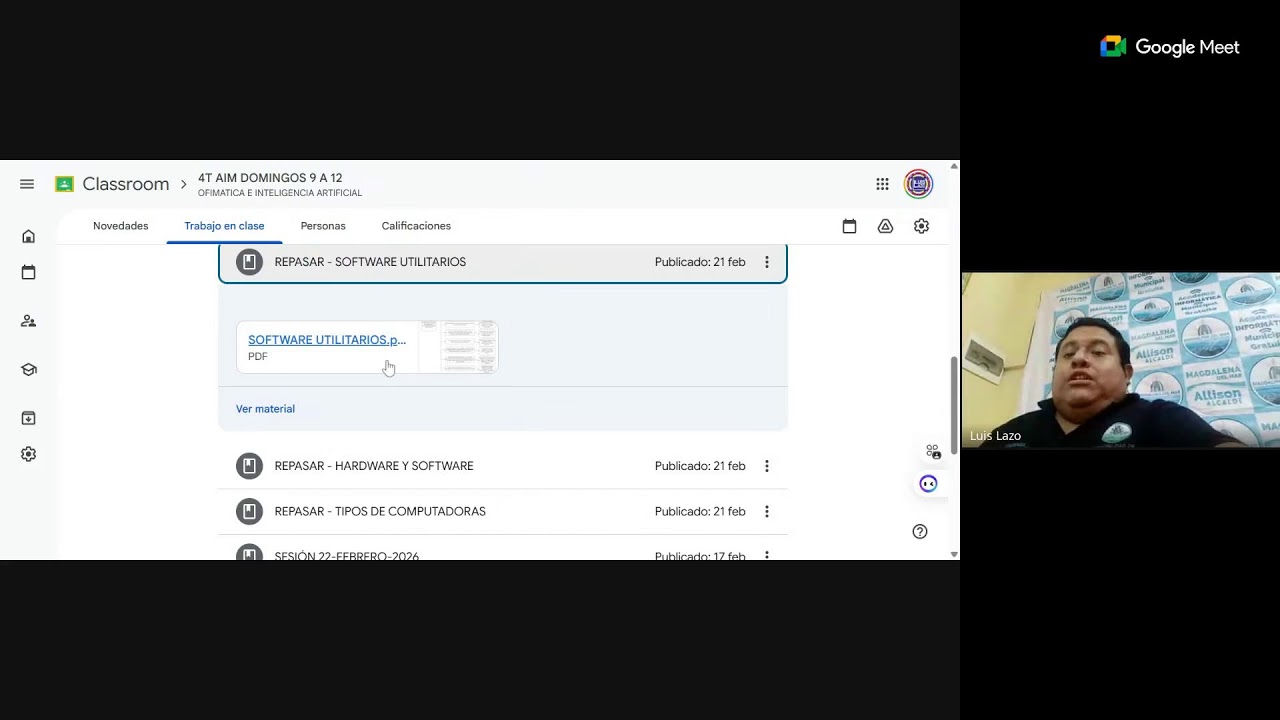Open the people icon in left sidebar
The image size is (1280, 720).
28,321
